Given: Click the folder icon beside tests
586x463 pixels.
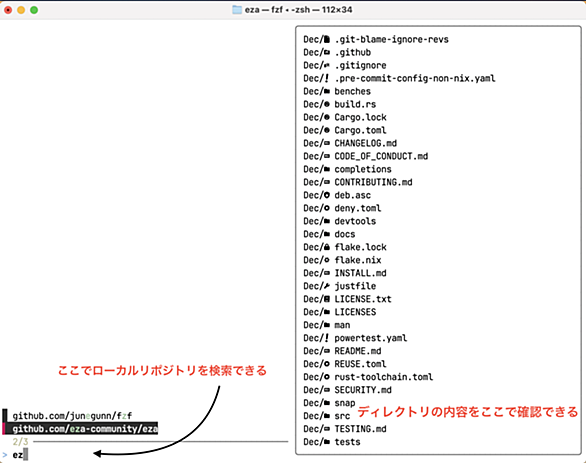Looking at the screenshot, I should pyautogui.click(x=327, y=442).
